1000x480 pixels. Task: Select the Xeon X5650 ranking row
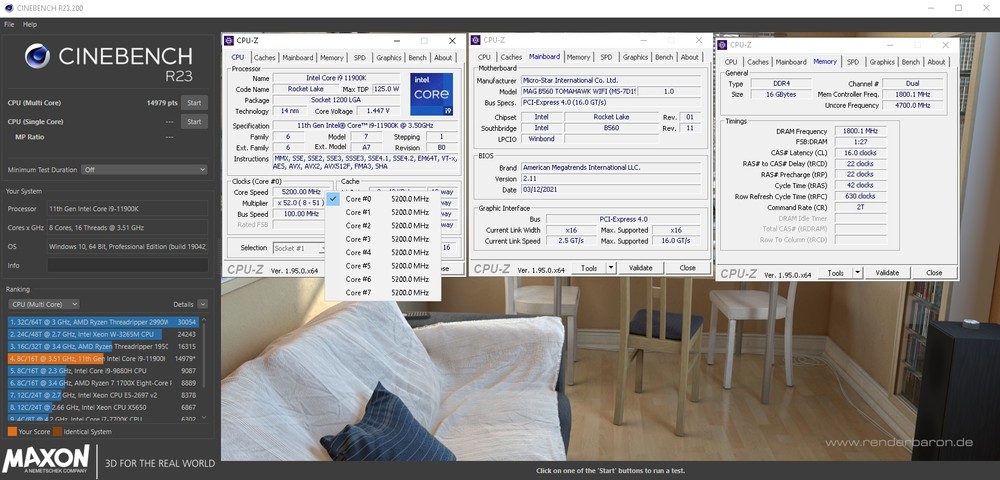coord(104,407)
